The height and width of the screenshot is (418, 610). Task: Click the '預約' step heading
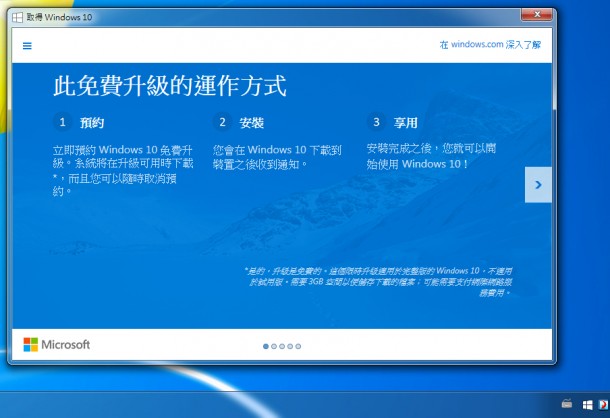tap(92, 123)
